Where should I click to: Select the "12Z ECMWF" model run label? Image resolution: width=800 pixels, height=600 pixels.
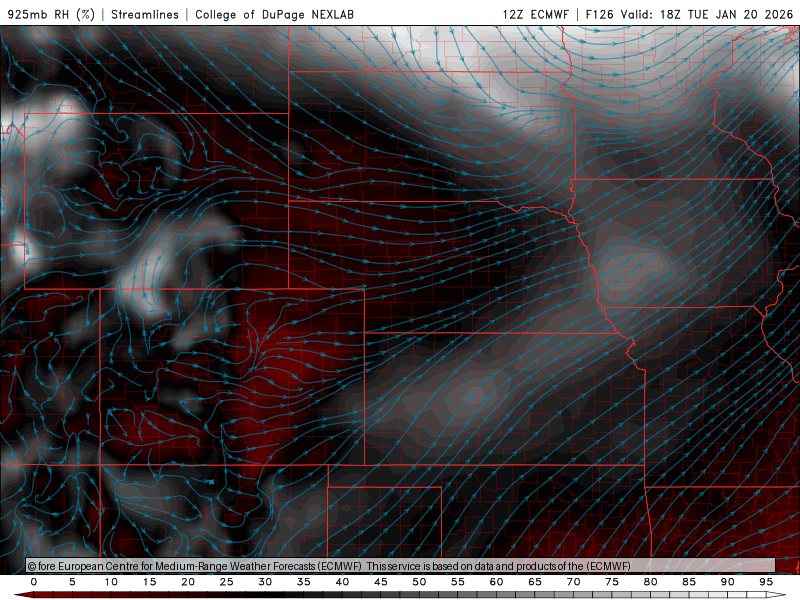535,14
